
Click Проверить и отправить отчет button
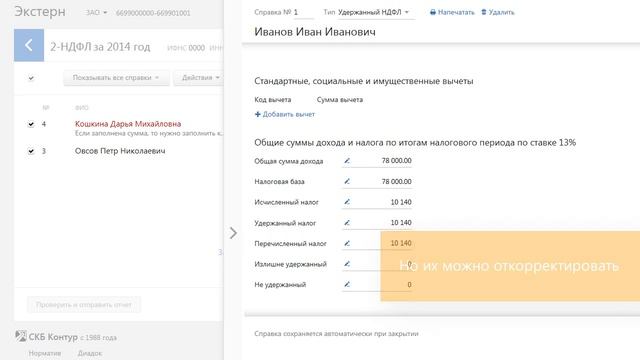84,305
